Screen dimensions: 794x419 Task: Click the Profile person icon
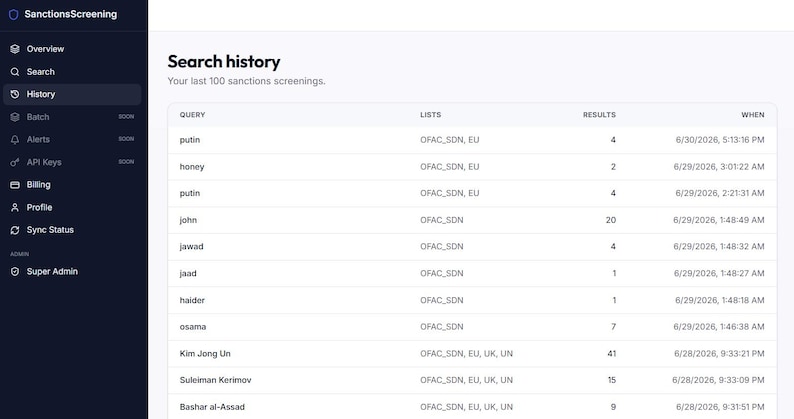tap(15, 207)
